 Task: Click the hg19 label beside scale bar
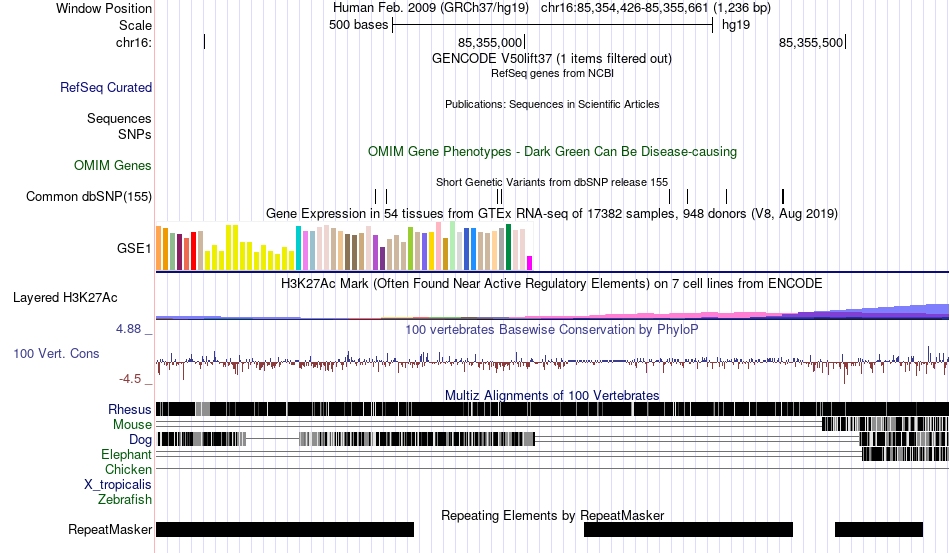pyautogui.click(x=736, y=25)
